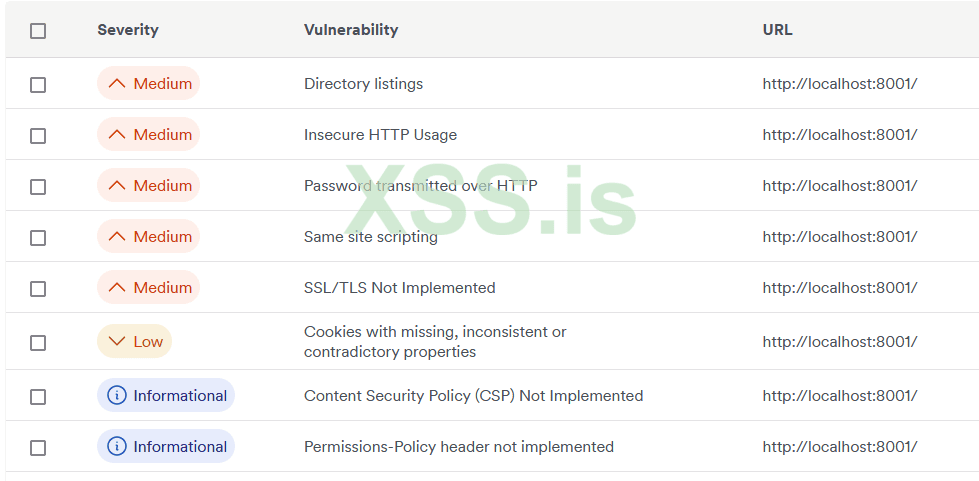Toggle the select-all checkbox in table header

(38, 31)
